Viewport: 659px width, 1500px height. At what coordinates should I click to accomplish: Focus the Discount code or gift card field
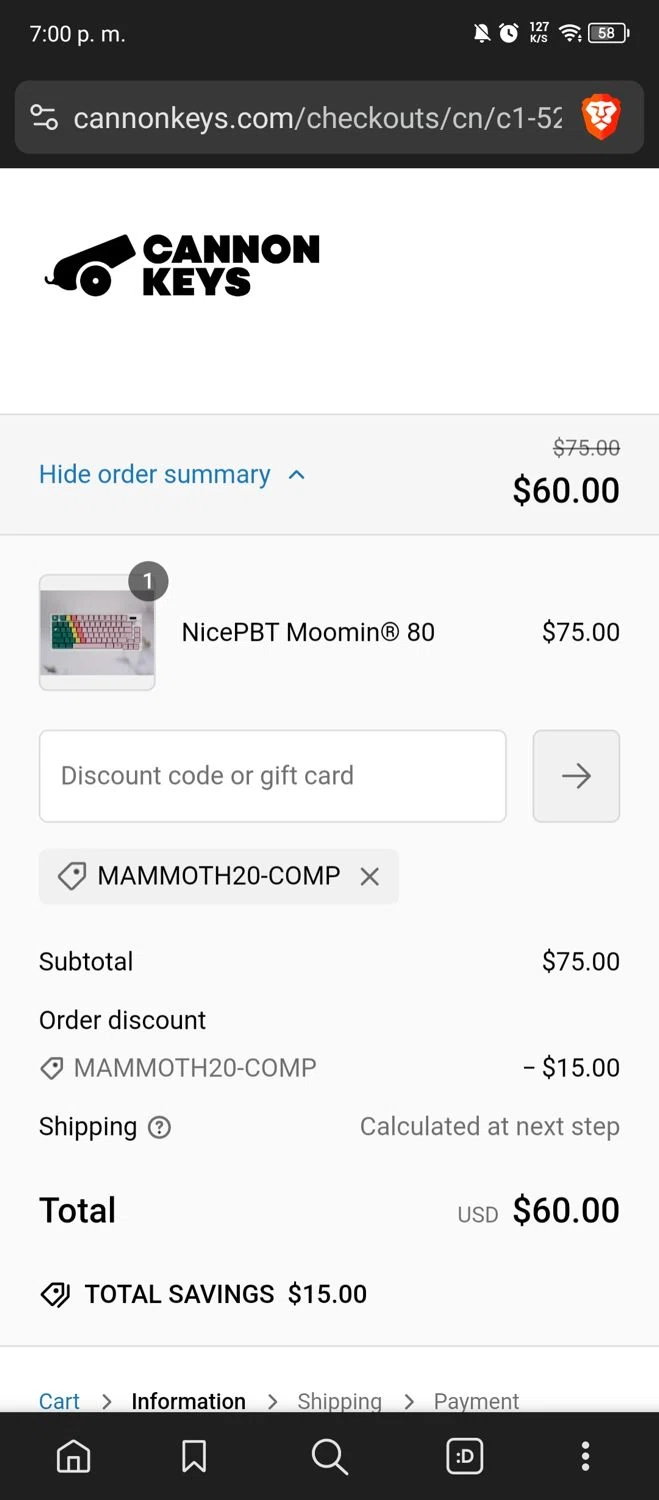coord(272,776)
